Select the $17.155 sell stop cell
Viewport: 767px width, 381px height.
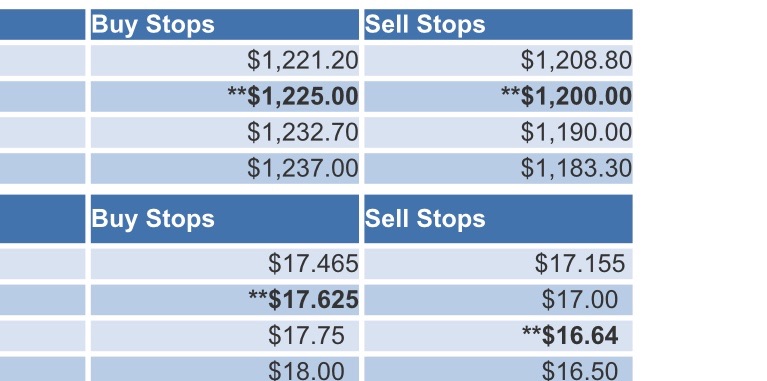coord(498,264)
